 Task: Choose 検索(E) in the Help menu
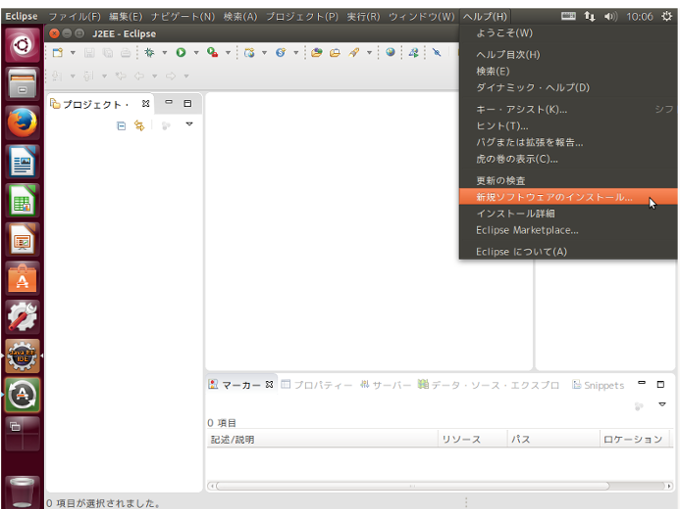click(568, 71)
